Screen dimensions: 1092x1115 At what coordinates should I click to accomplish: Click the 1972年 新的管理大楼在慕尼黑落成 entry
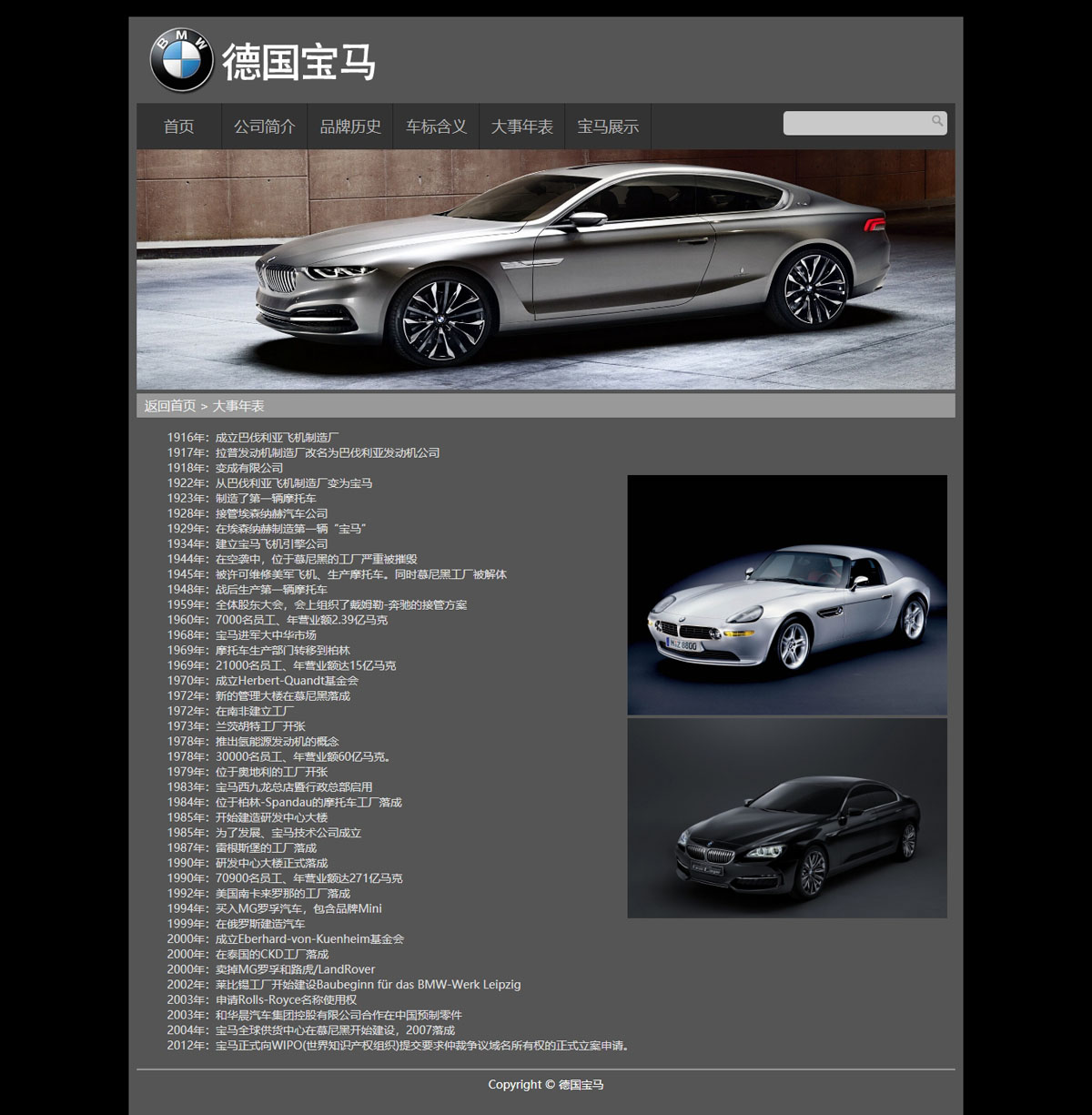258,696
